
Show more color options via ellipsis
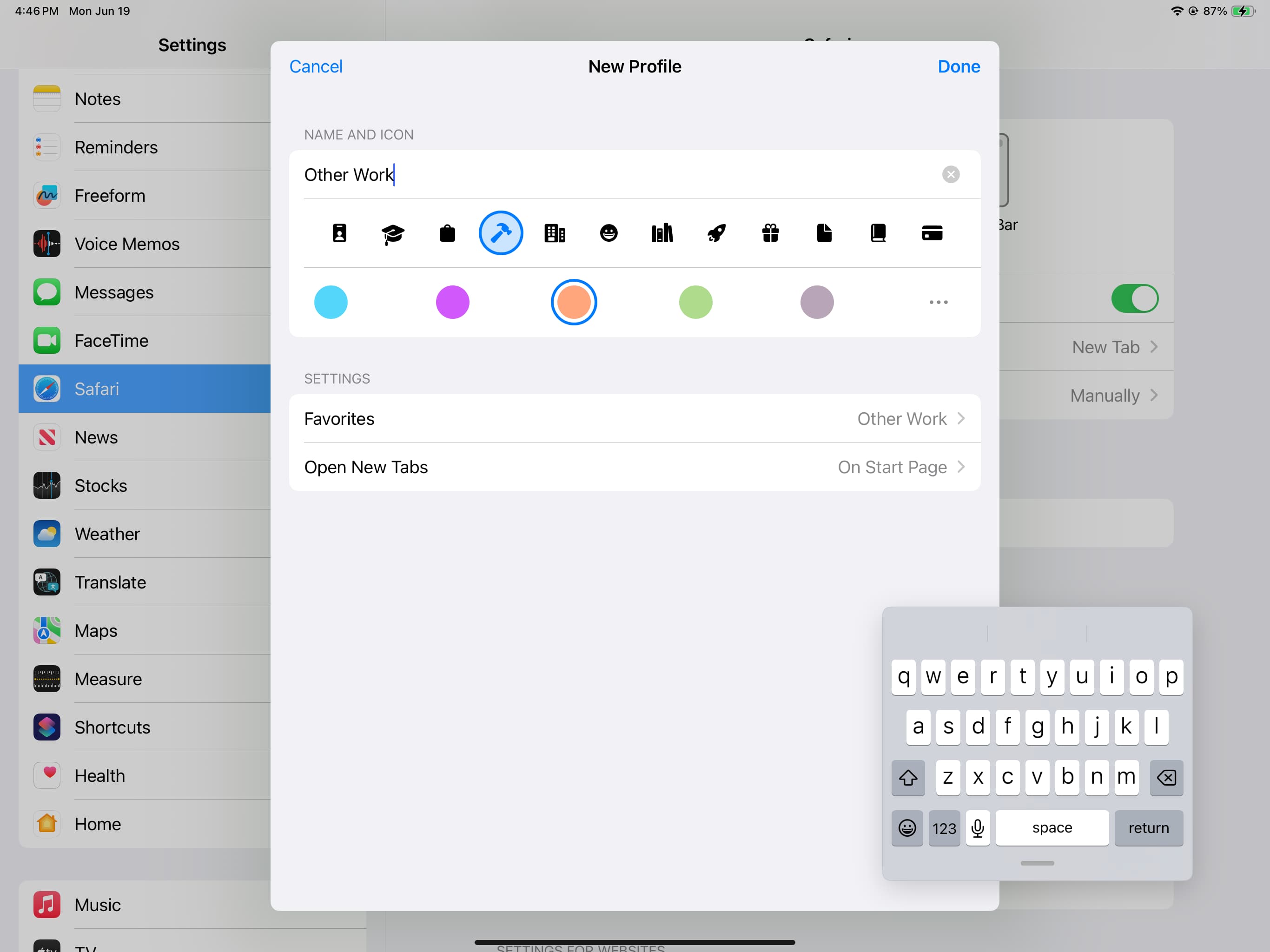pos(938,302)
